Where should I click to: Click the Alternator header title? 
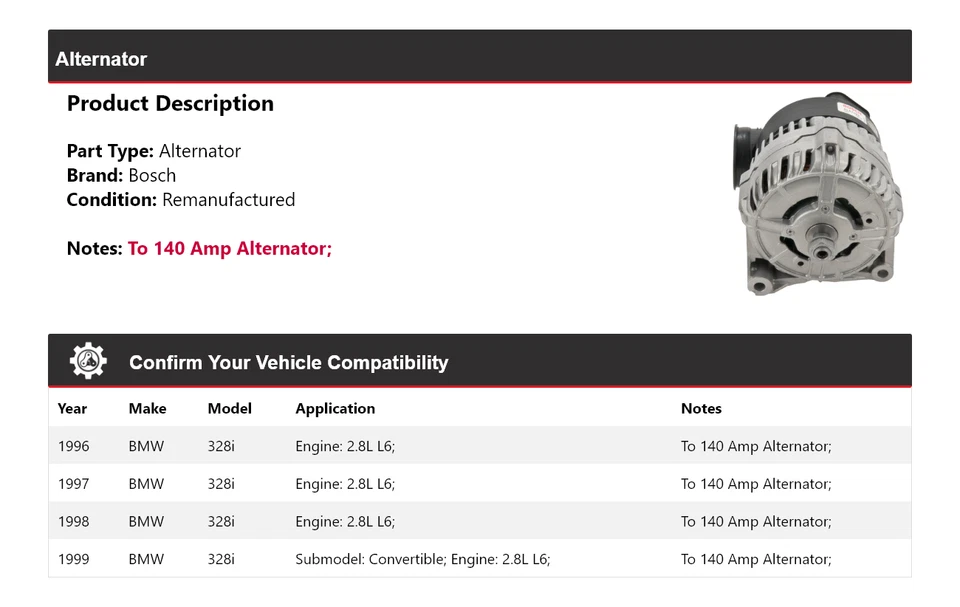coord(101,59)
